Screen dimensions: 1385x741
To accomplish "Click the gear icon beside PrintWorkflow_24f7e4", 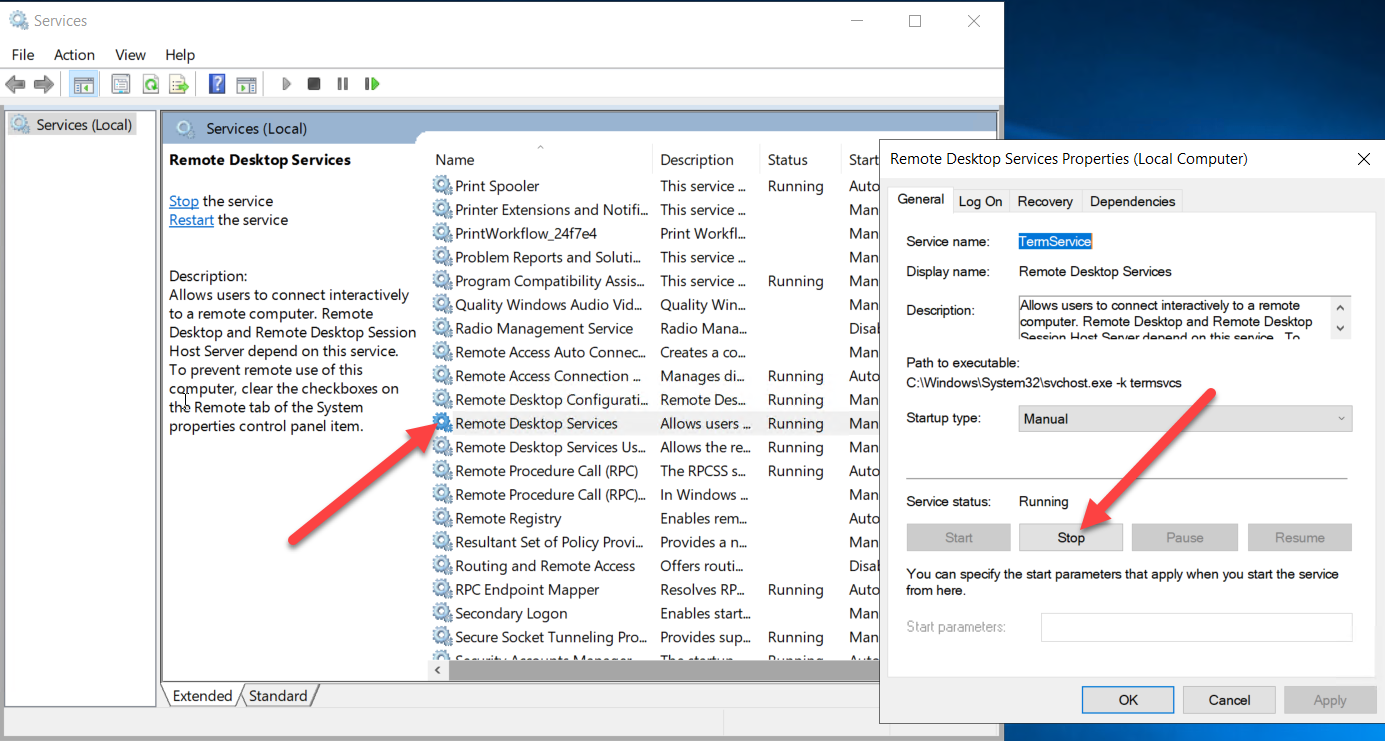I will point(442,233).
